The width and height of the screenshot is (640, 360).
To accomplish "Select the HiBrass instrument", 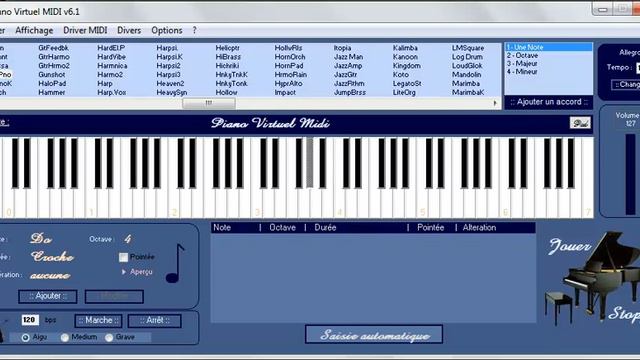I will [x=228, y=57].
